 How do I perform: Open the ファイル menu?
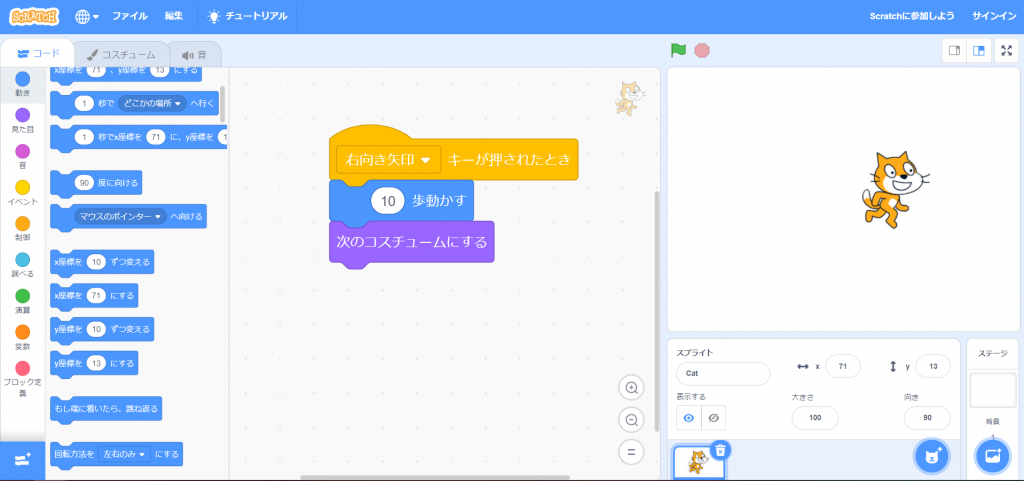click(129, 16)
